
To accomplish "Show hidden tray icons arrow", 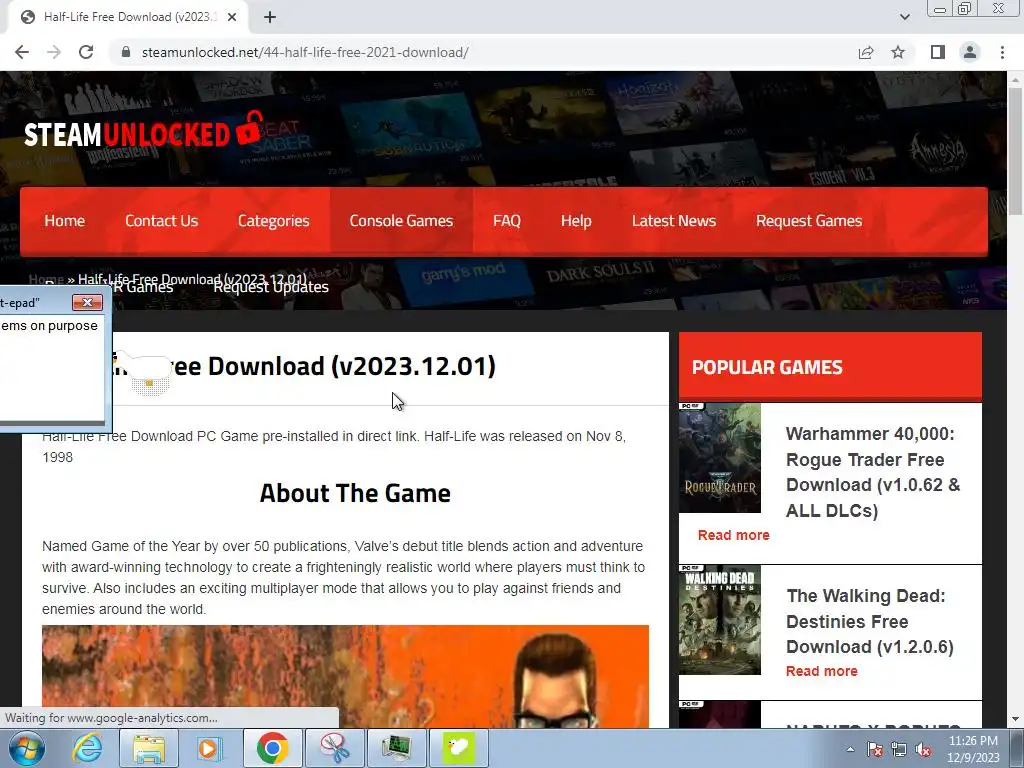I will pos(850,749).
